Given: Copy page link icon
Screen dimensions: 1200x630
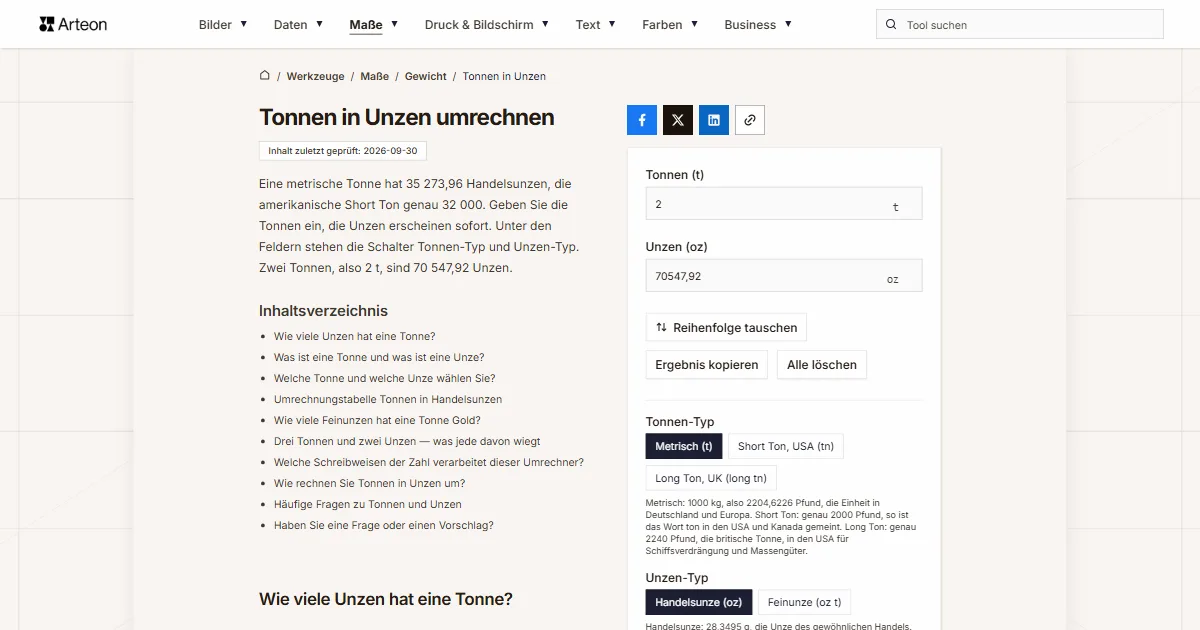Looking at the screenshot, I should (x=750, y=120).
